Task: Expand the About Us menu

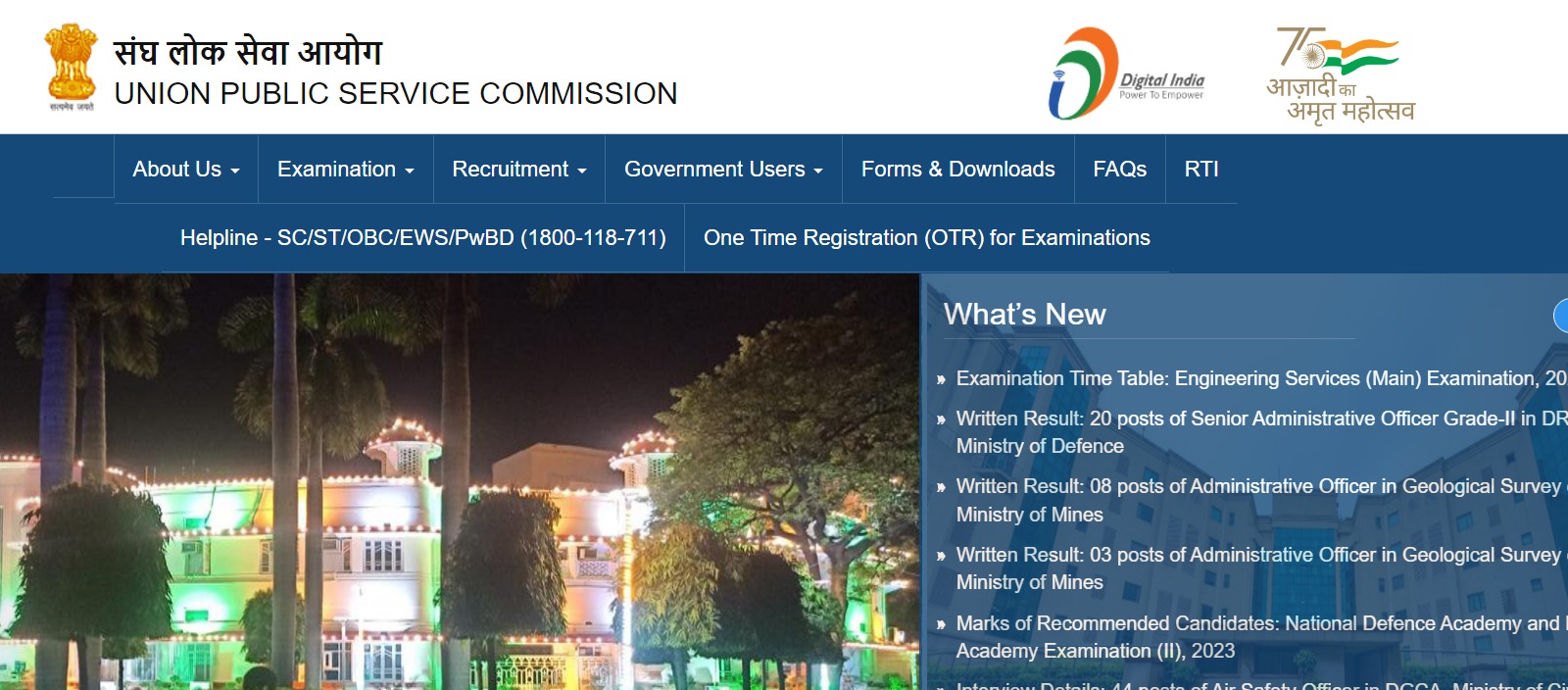Action: (186, 170)
